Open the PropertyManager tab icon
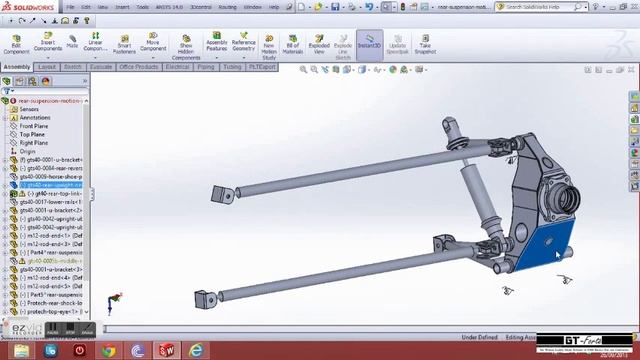 tap(20, 81)
